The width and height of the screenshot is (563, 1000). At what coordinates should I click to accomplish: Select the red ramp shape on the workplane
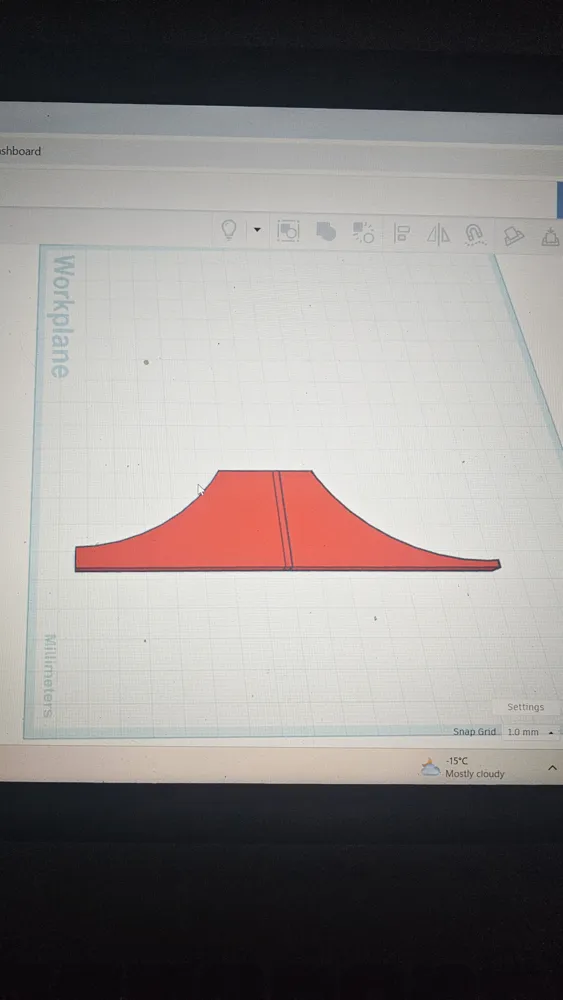point(287,521)
